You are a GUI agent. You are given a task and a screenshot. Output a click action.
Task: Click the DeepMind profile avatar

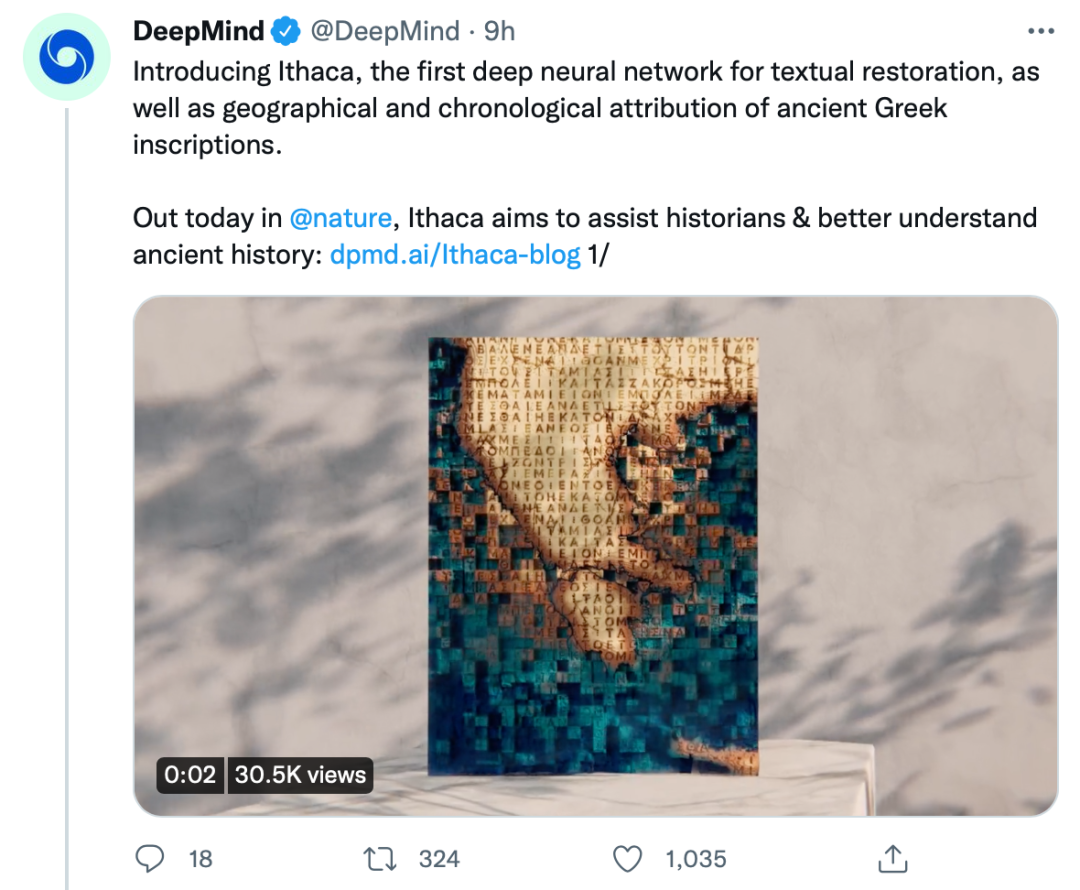pyautogui.click(x=66, y=58)
